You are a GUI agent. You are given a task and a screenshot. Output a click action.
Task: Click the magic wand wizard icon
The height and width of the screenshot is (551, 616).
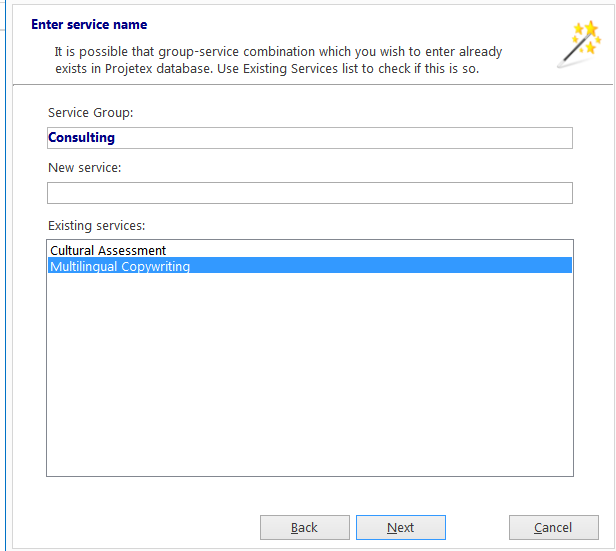tap(580, 44)
